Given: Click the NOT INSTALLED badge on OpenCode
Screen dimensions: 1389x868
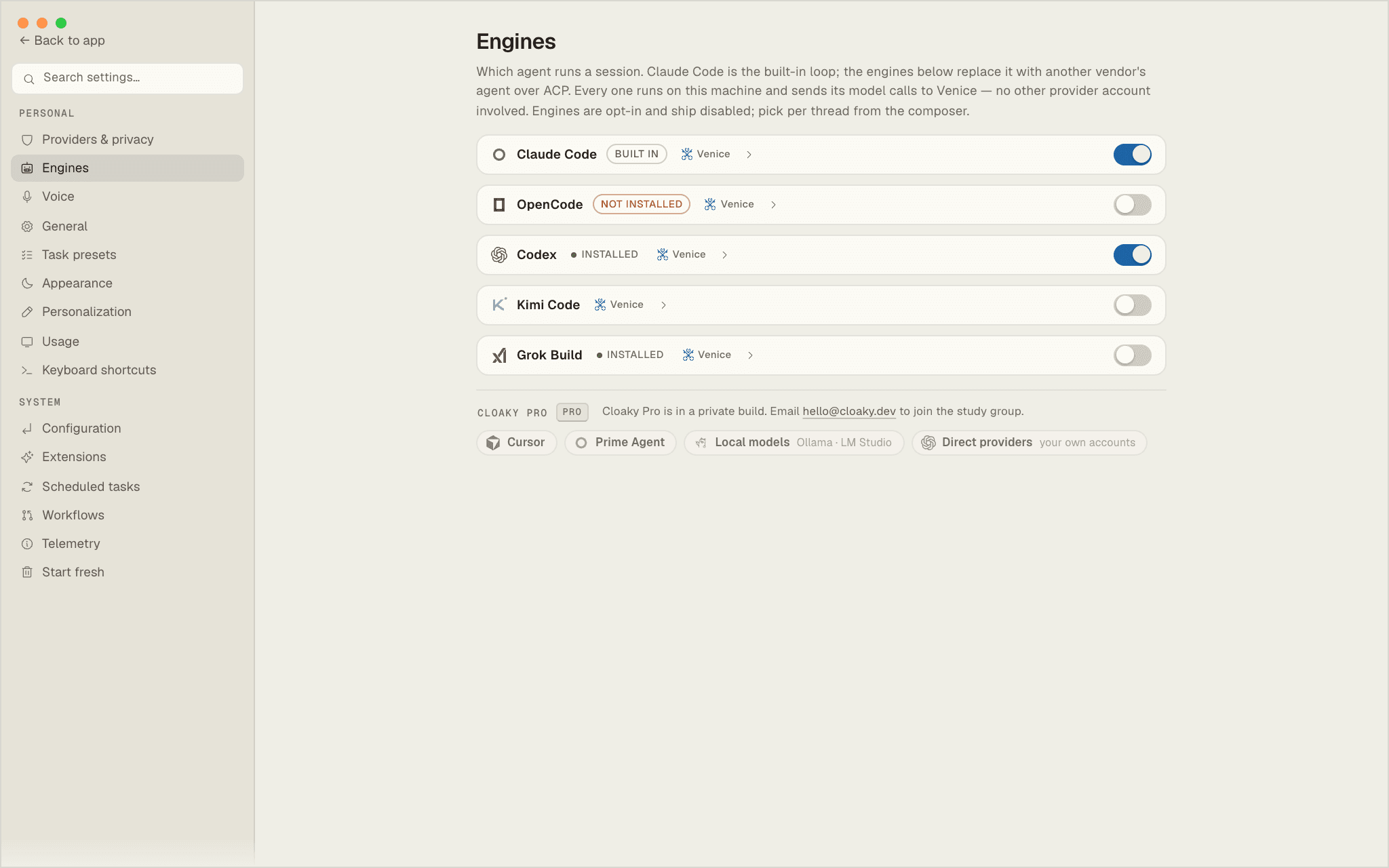Looking at the screenshot, I should (x=642, y=205).
